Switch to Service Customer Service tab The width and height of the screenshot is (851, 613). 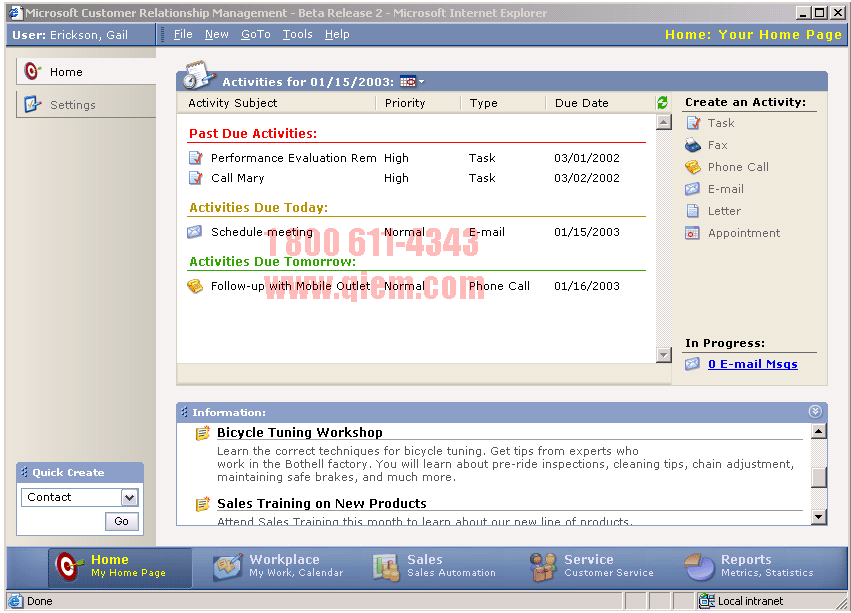tap(592, 567)
